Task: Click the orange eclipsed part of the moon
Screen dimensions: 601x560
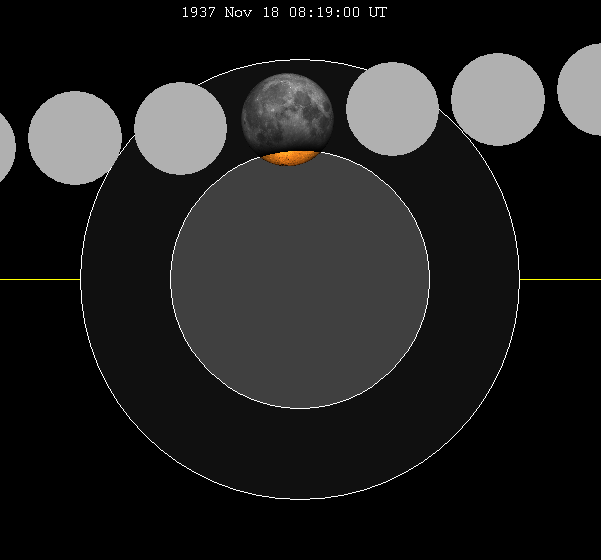Action: 290,158
